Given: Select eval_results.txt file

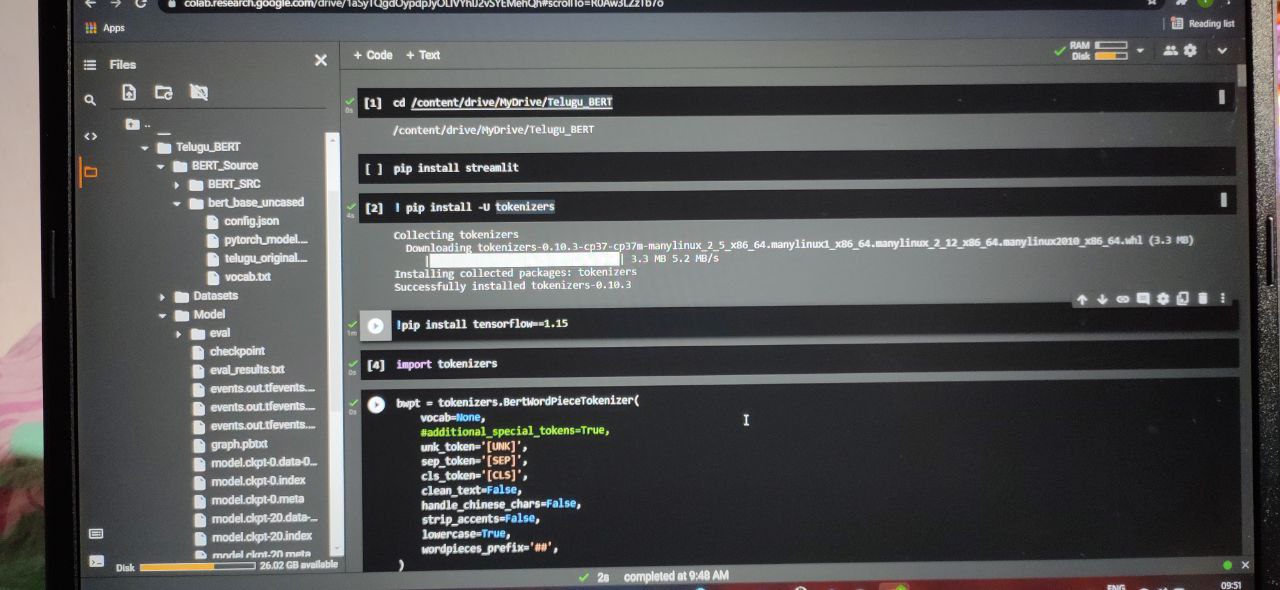Looking at the screenshot, I should (x=247, y=370).
